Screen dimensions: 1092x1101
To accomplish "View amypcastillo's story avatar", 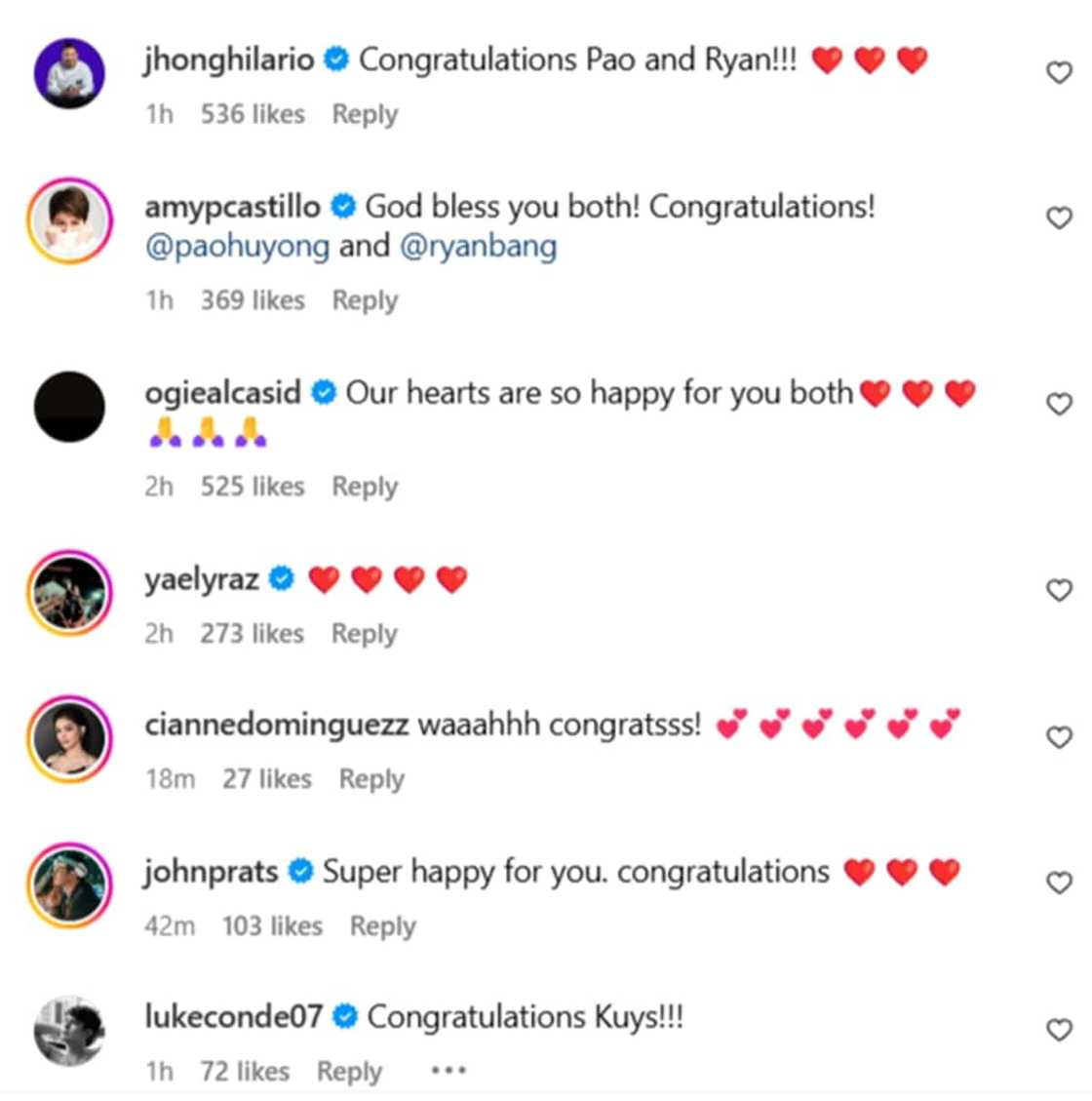I will point(69,220).
